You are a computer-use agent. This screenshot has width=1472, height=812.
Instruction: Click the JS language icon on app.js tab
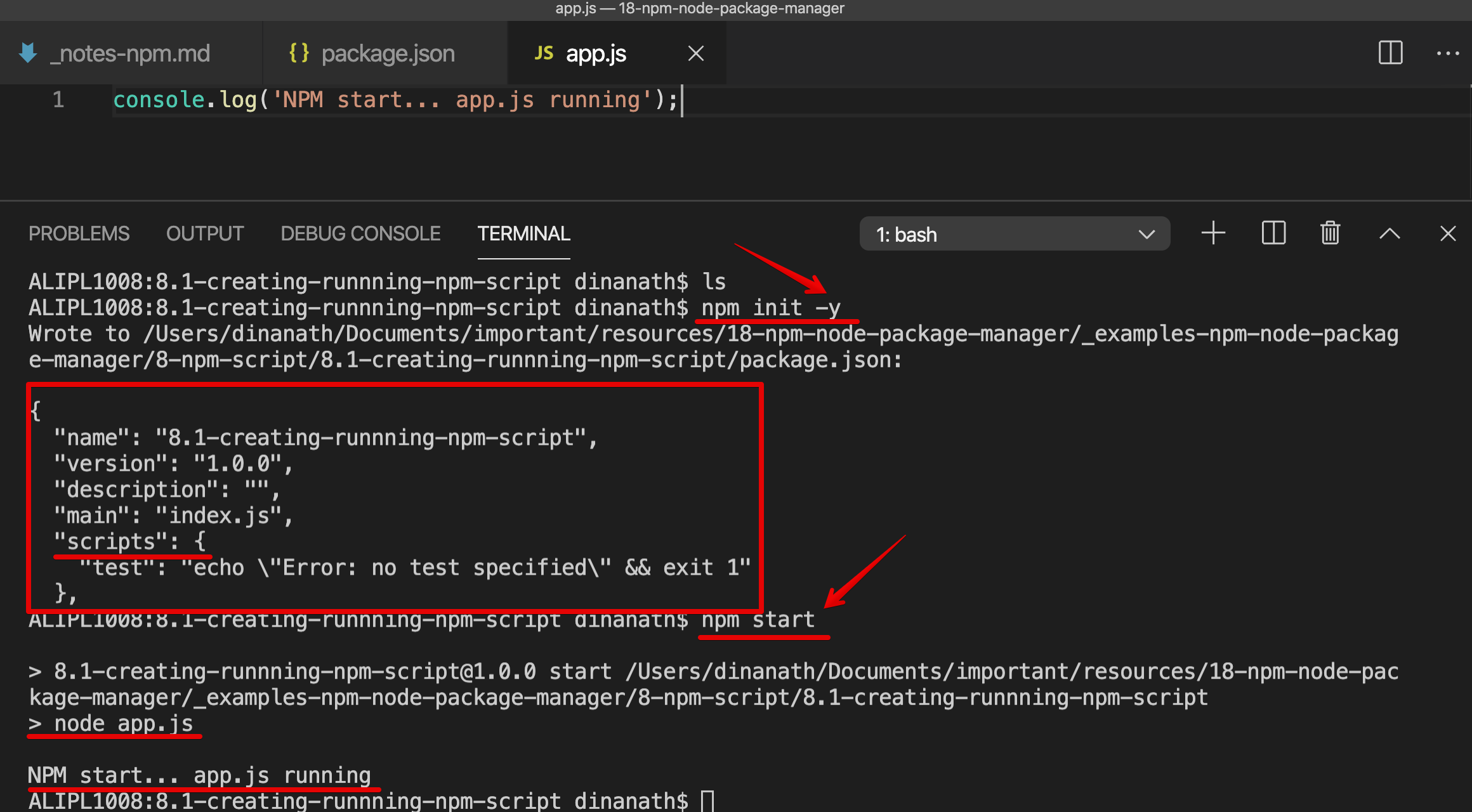(x=544, y=53)
